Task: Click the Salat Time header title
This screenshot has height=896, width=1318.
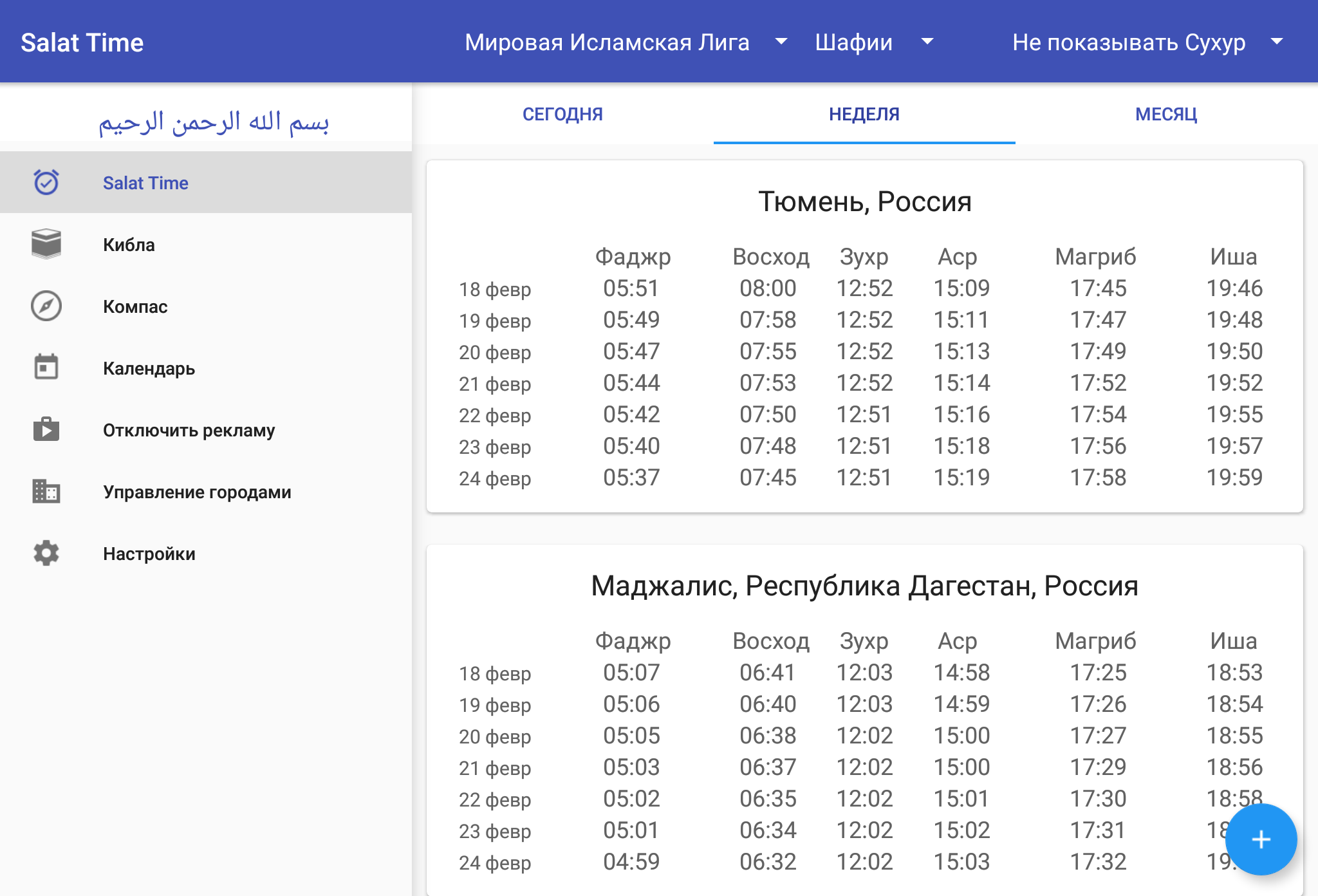Action: point(82,42)
